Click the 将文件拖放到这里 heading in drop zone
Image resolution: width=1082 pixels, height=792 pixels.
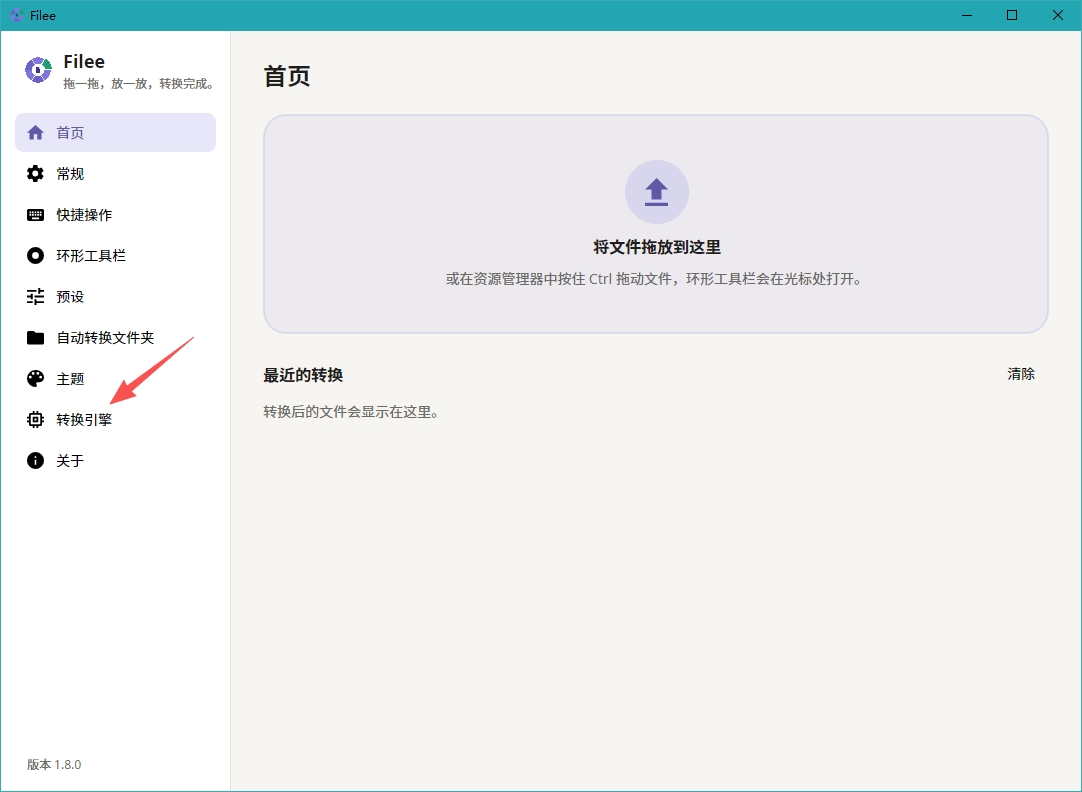pos(657,247)
